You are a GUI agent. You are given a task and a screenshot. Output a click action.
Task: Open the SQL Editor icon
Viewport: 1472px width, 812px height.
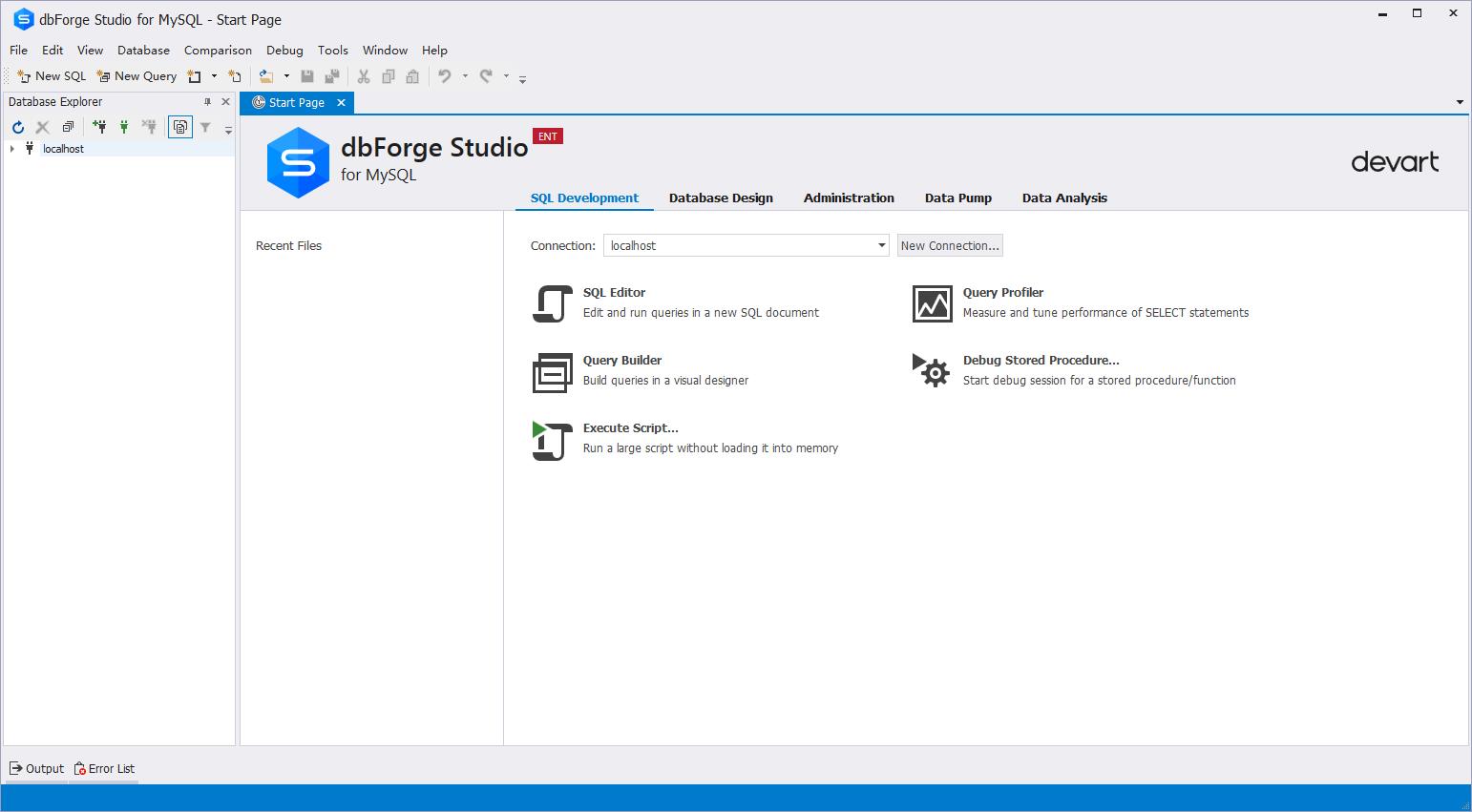pos(551,303)
